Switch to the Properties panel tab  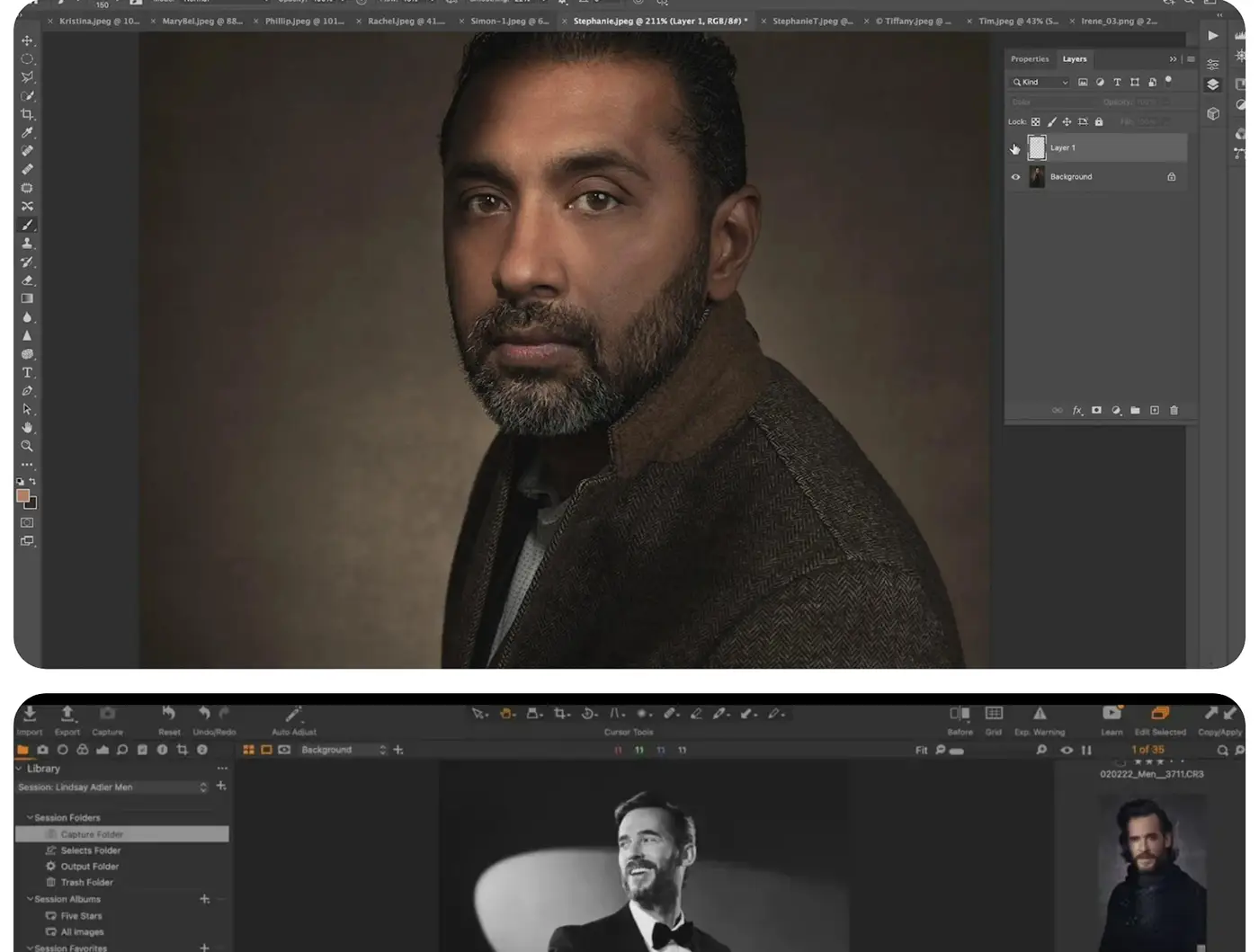pos(1030,59)
